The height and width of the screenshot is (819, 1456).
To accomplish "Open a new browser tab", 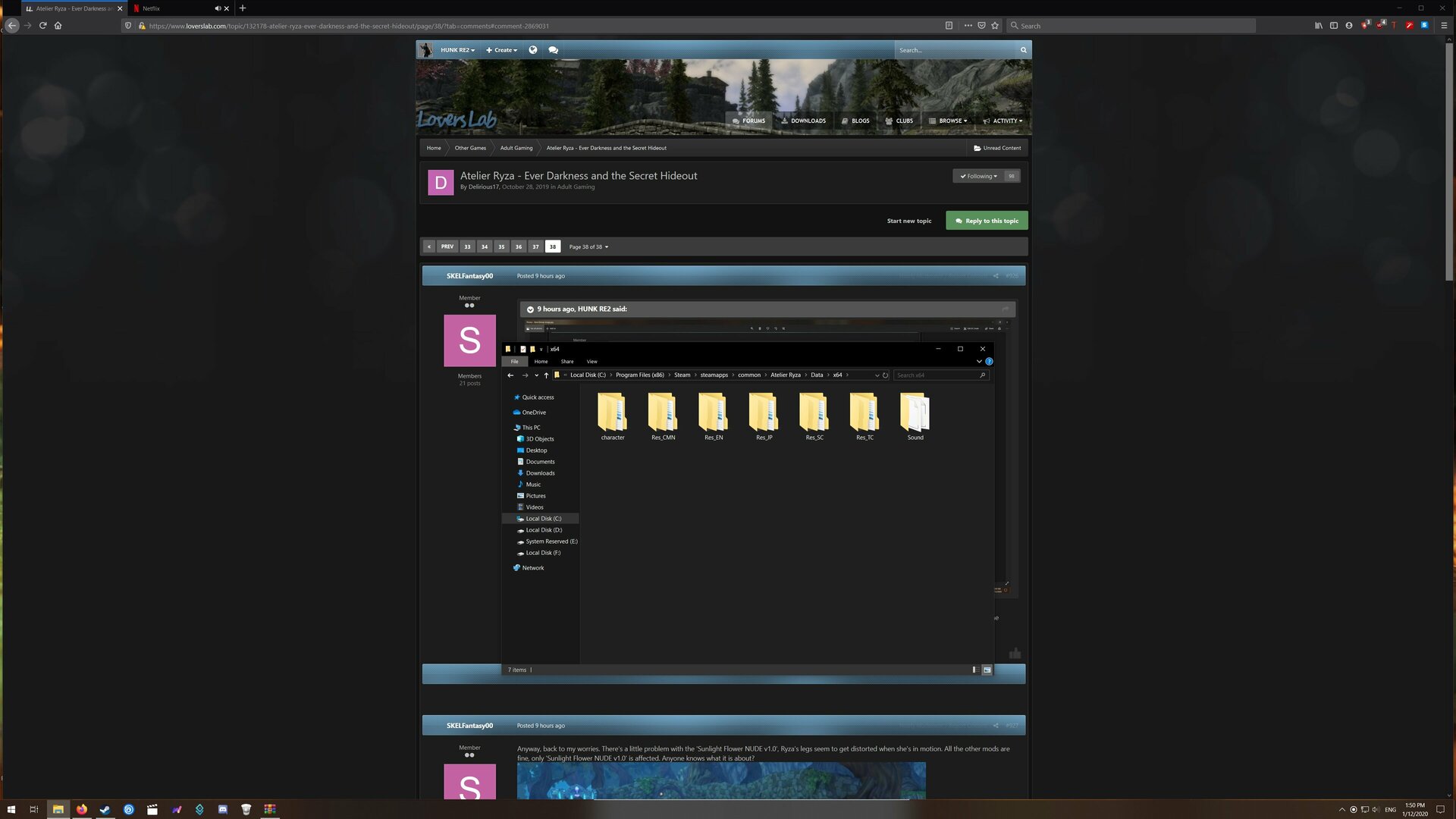I will [x=243, y=8].
